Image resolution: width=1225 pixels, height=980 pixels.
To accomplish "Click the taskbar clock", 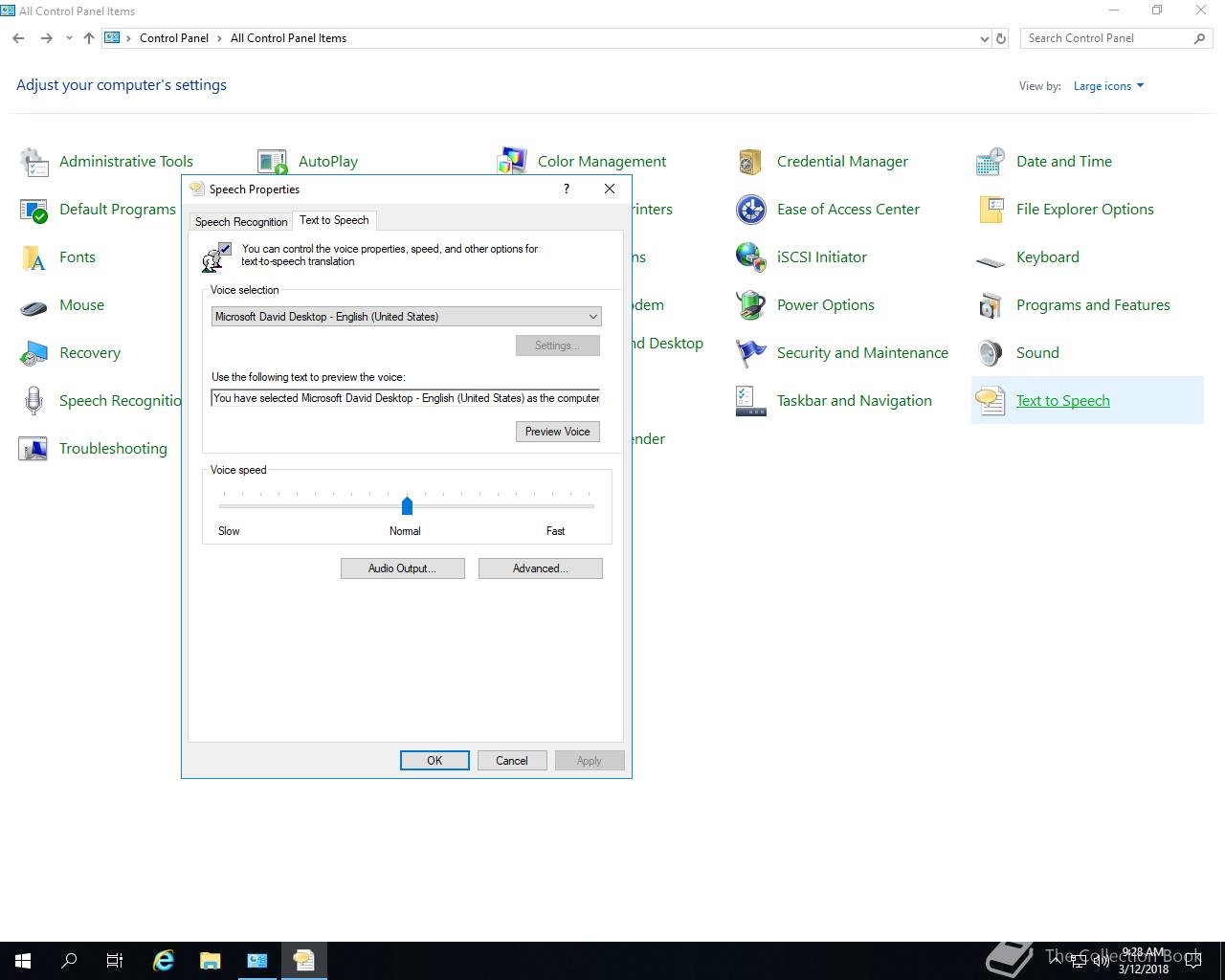I will (1144, 961).
